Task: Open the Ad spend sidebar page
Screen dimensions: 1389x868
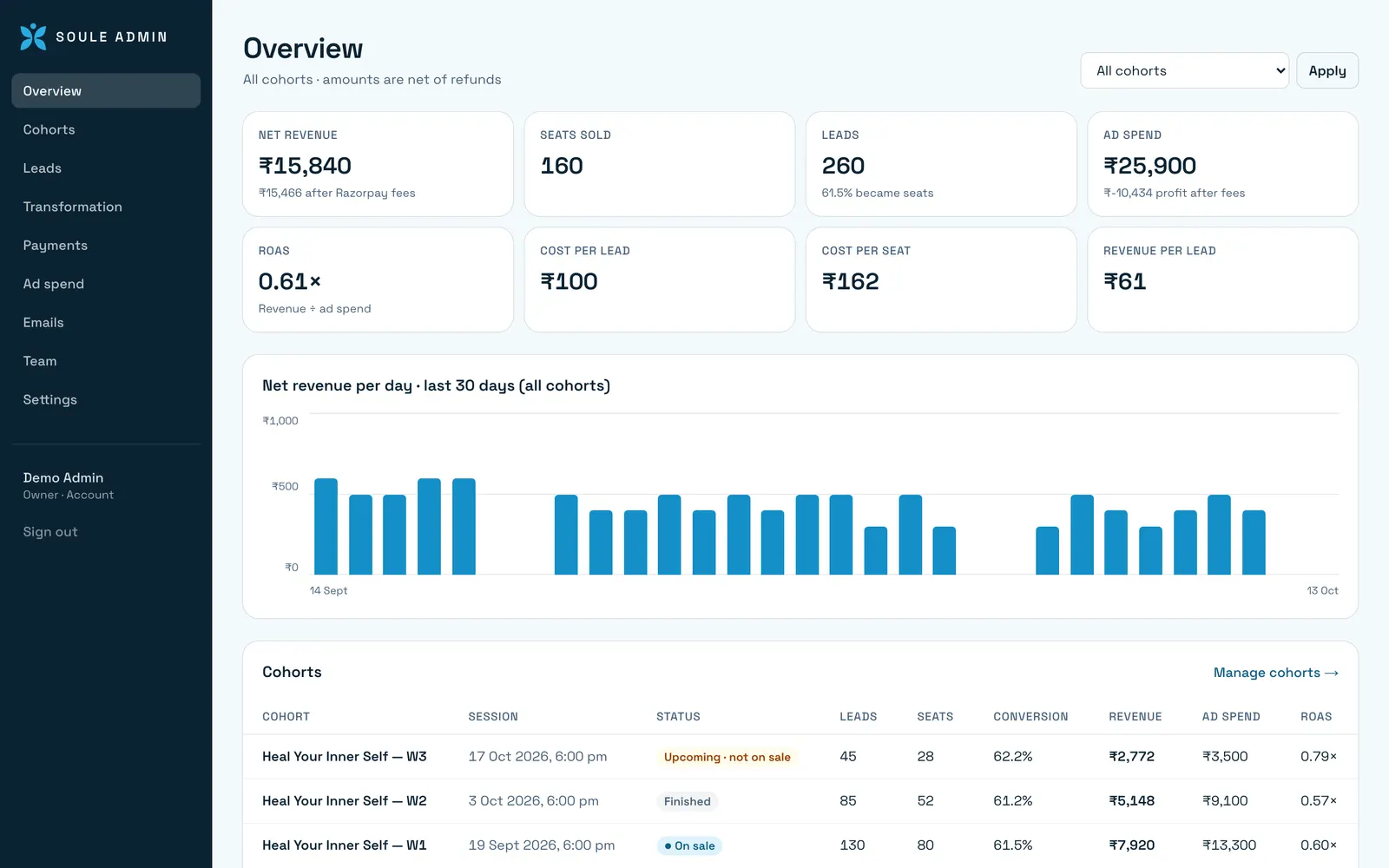Action: (106, 284)
